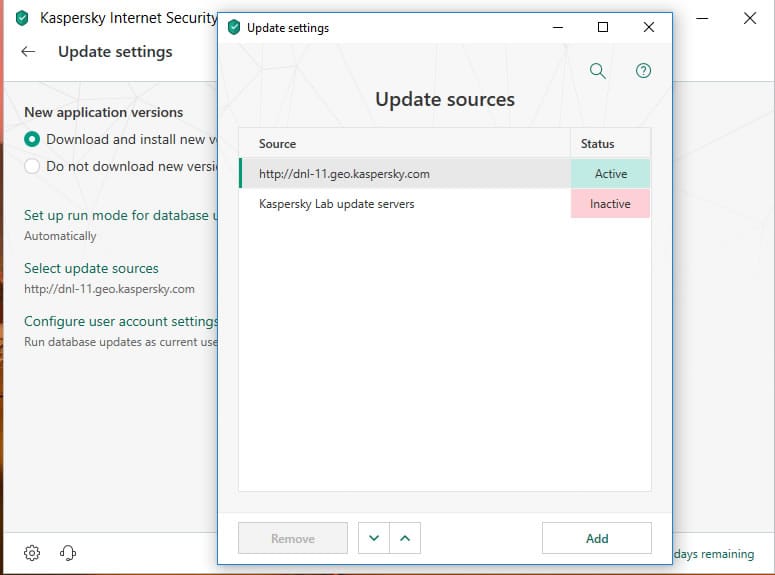This screenshot has height=575, width=775.
Task: Open Set up run mode for database link
Action: 116,215
